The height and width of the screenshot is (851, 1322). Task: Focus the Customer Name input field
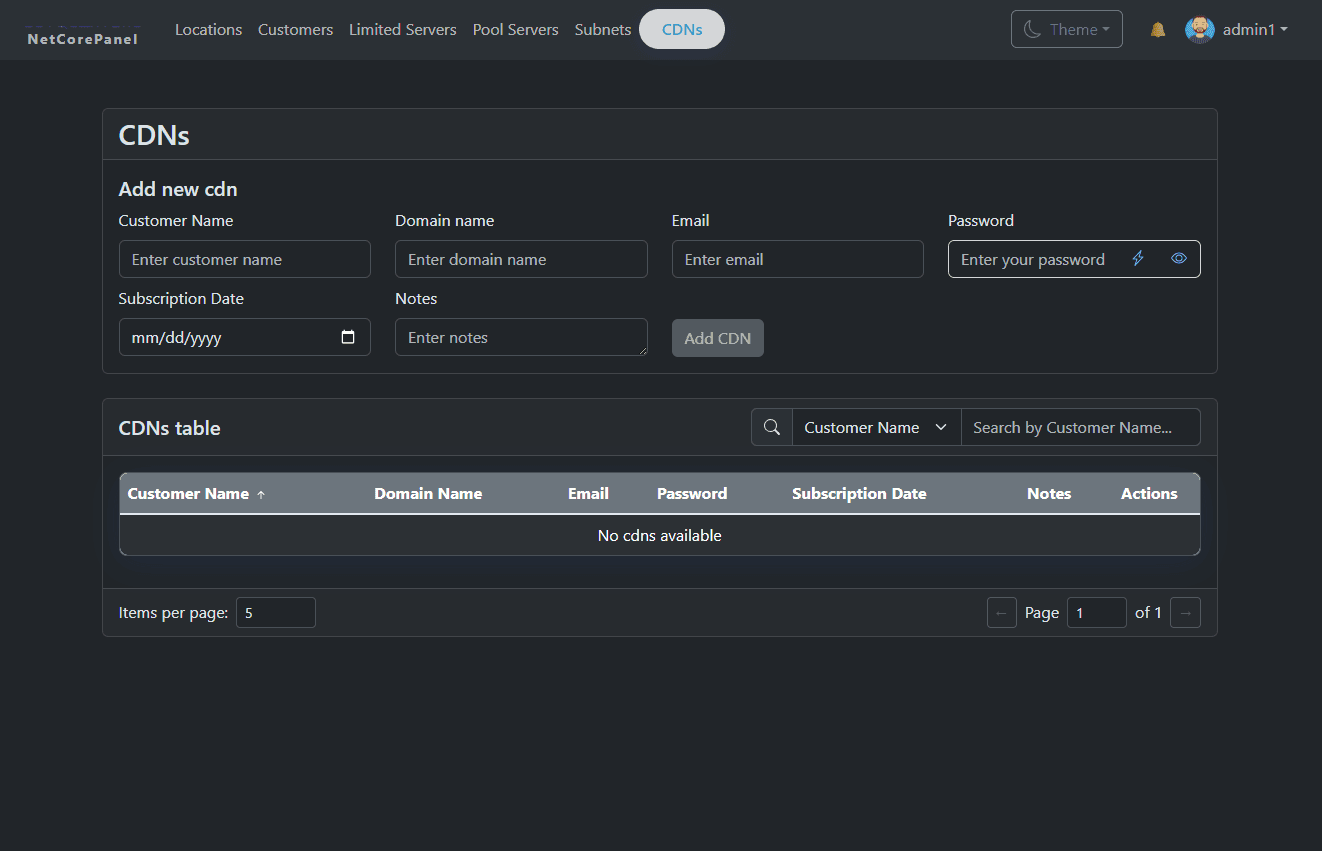(245, 259)
